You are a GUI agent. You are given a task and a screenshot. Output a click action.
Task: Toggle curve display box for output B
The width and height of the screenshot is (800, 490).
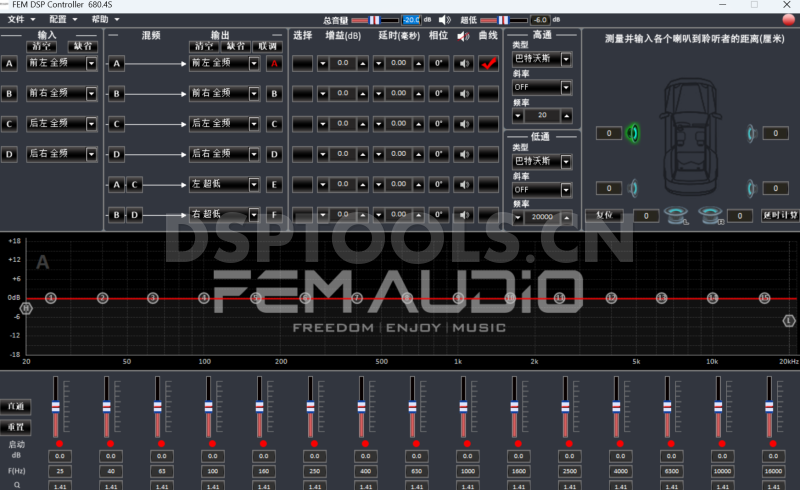(488, 94)
